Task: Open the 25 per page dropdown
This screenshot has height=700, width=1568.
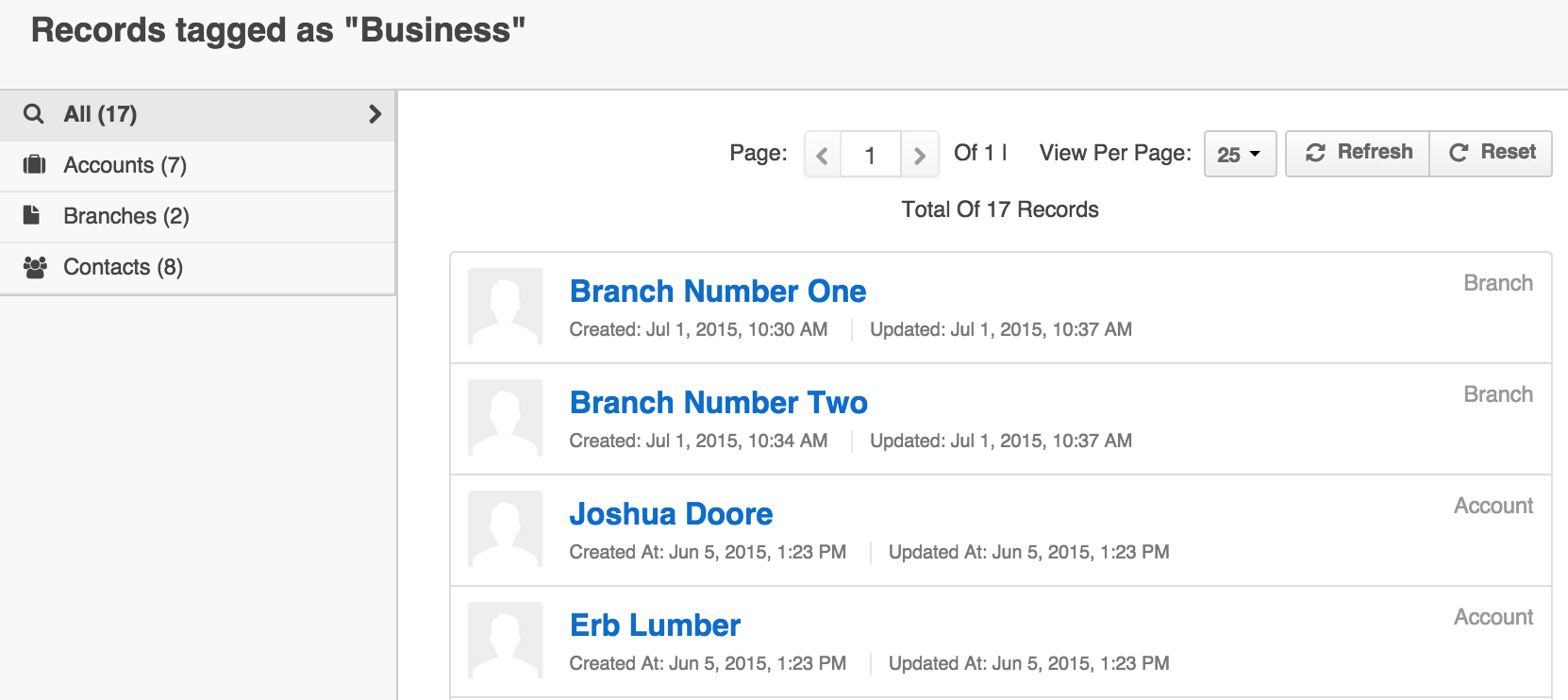Action: 1240,154
